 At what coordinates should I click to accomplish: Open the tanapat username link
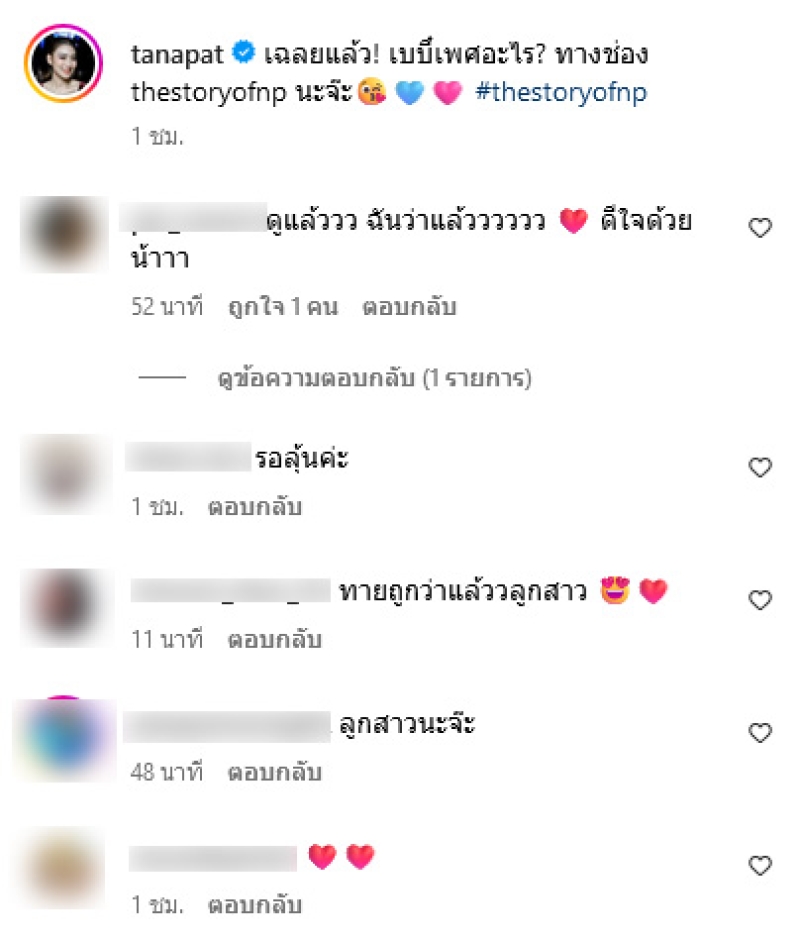pyautogui.click(x=177, y=55)
